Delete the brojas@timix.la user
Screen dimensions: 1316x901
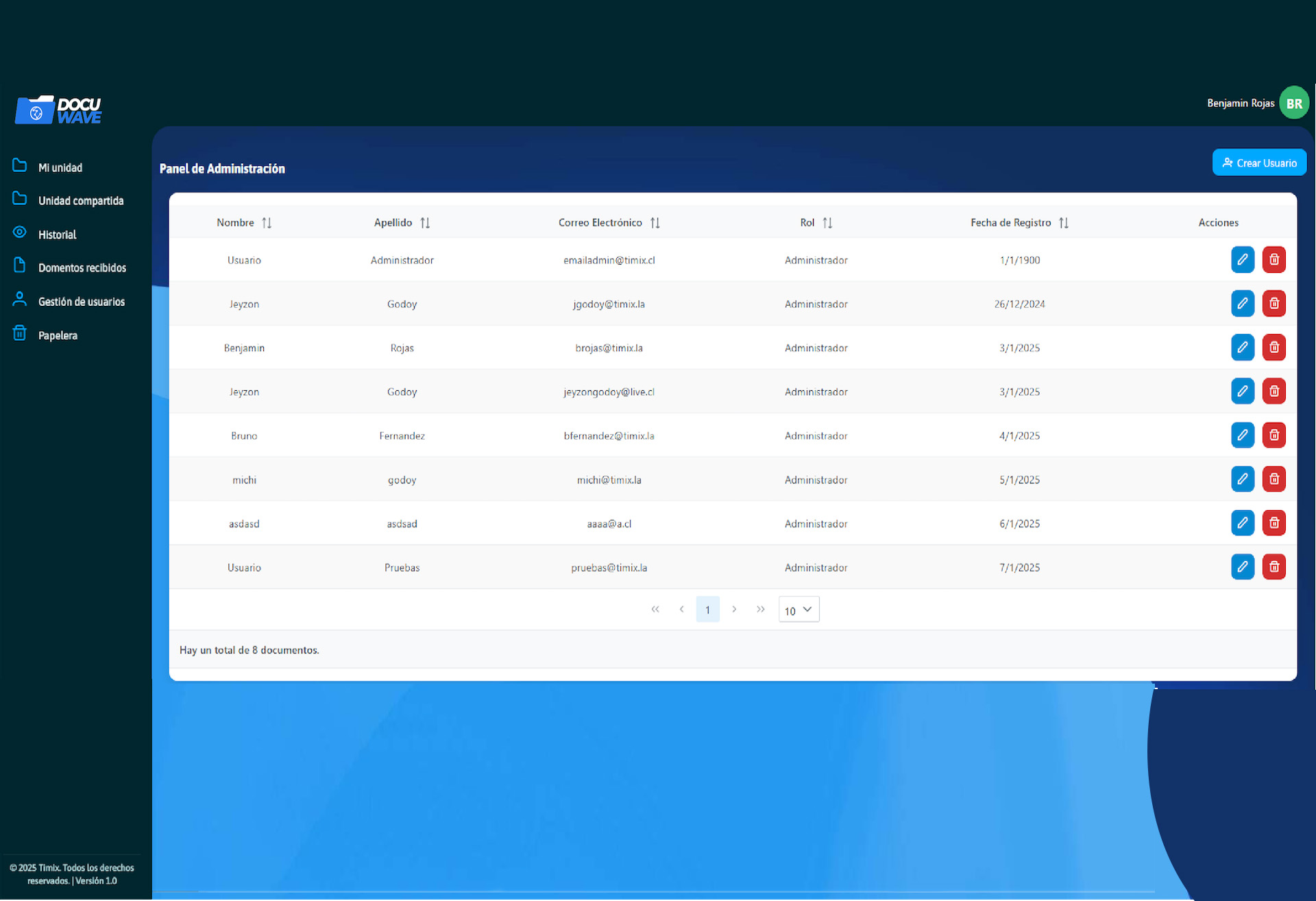(x=1274, y=348)
